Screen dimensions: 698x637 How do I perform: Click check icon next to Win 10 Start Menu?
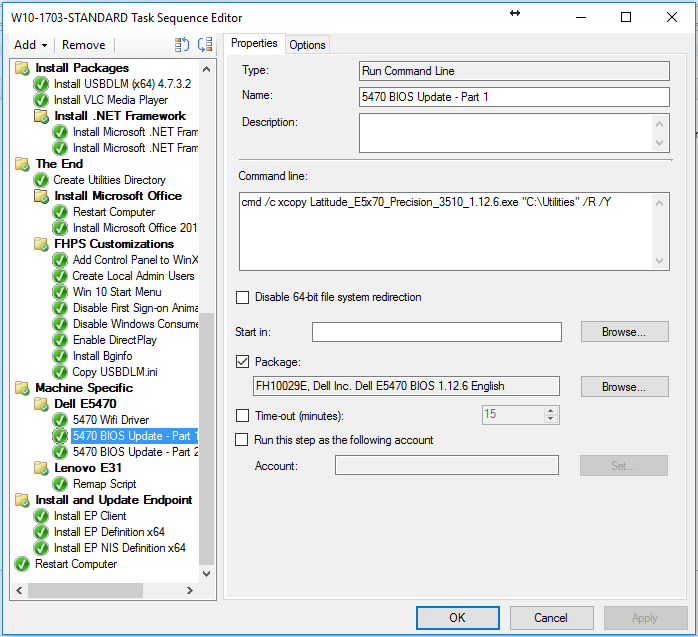tap(60, 292)
